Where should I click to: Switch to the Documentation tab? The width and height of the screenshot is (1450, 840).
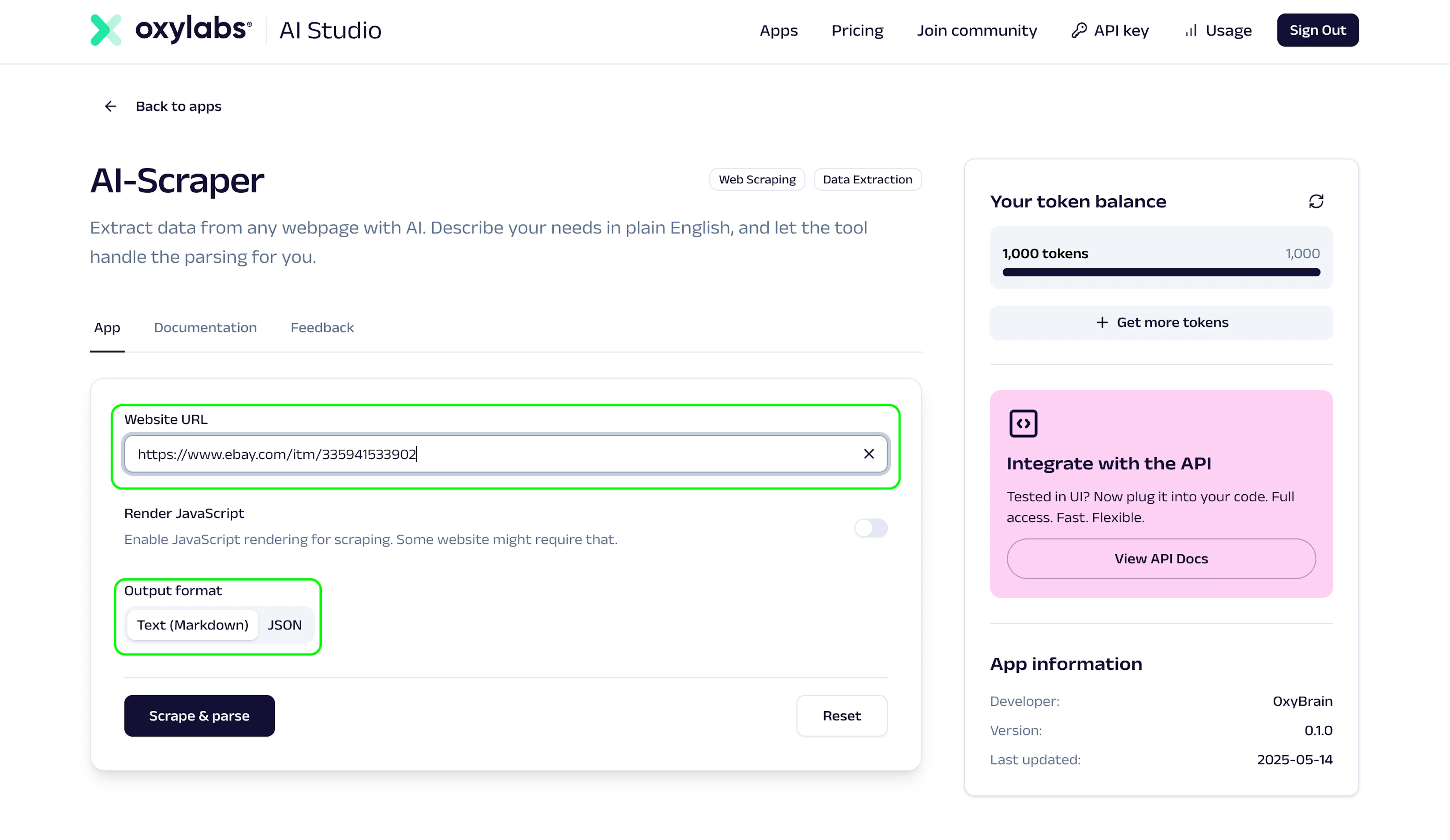click(x=205, y=327)
